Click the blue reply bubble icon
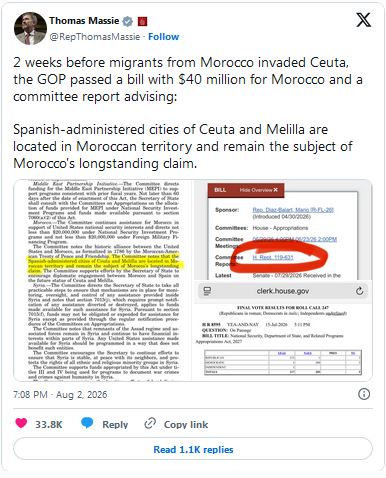This screenshot has width=386, height=478. click(x=87, y=423)
